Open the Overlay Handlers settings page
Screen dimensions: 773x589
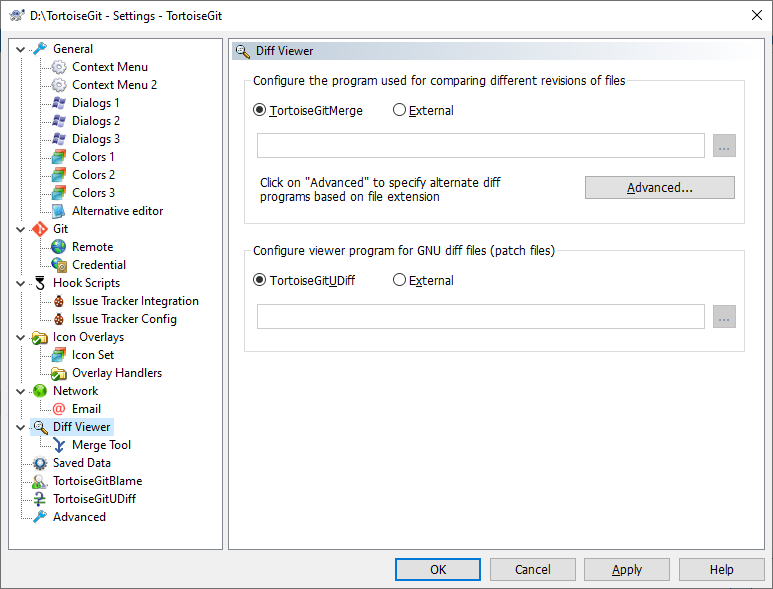(x=117, y=373)
